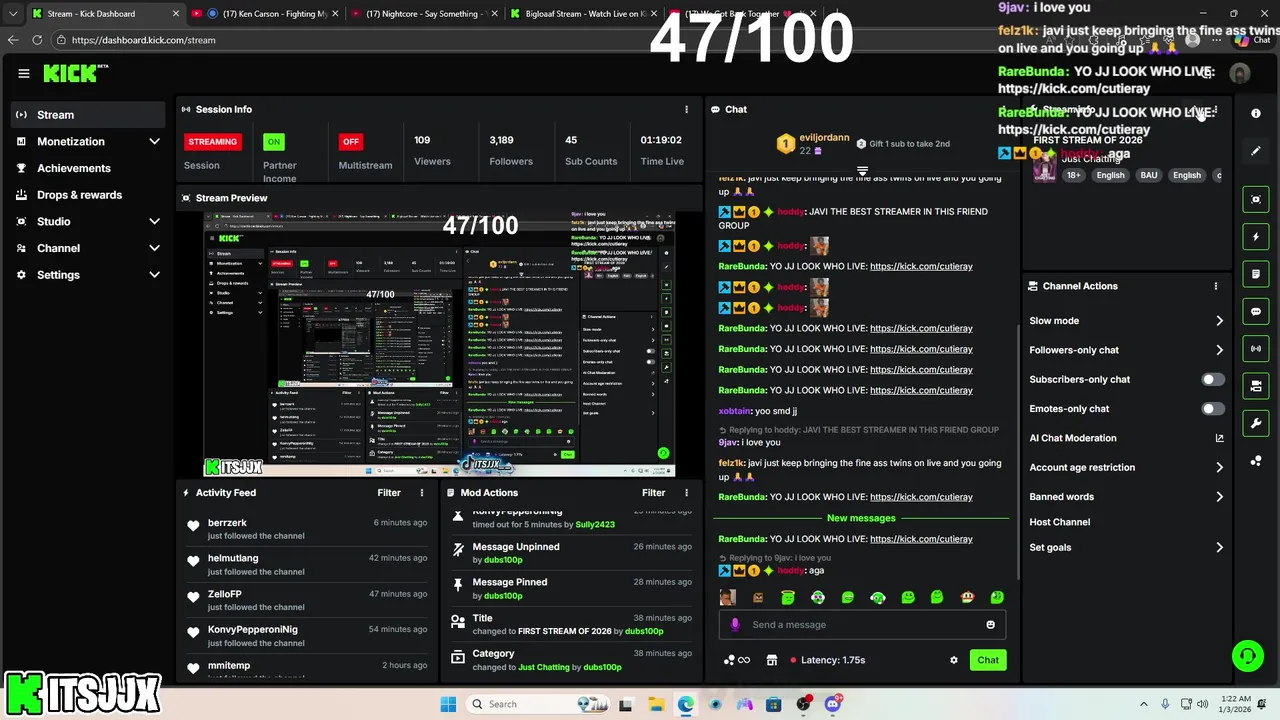Open Mod Actions three-dot menu
Viewport: 1280px width, 720px height.
click(686, 493)
